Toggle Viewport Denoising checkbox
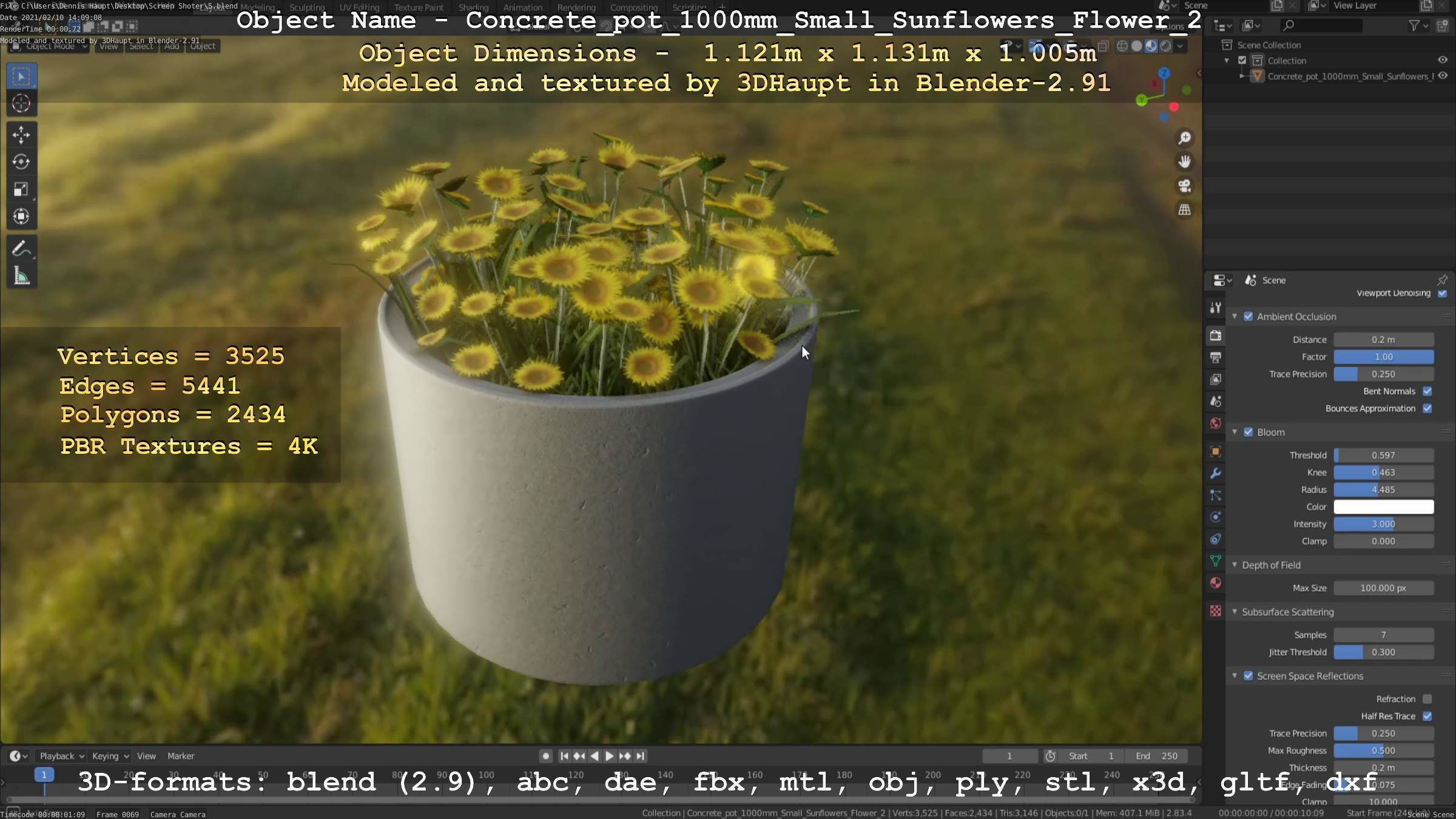 coord(1443,293)
